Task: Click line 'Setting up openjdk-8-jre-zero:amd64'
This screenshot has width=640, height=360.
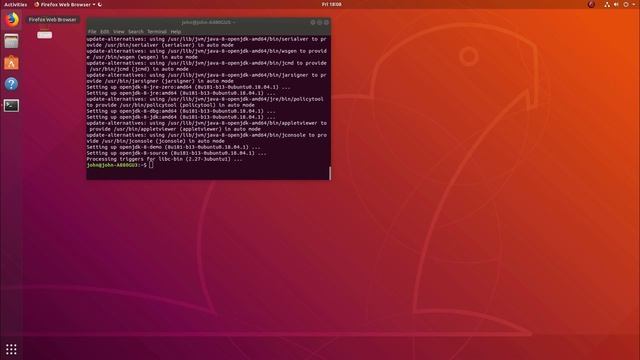Action: click(x=188, y=87)
